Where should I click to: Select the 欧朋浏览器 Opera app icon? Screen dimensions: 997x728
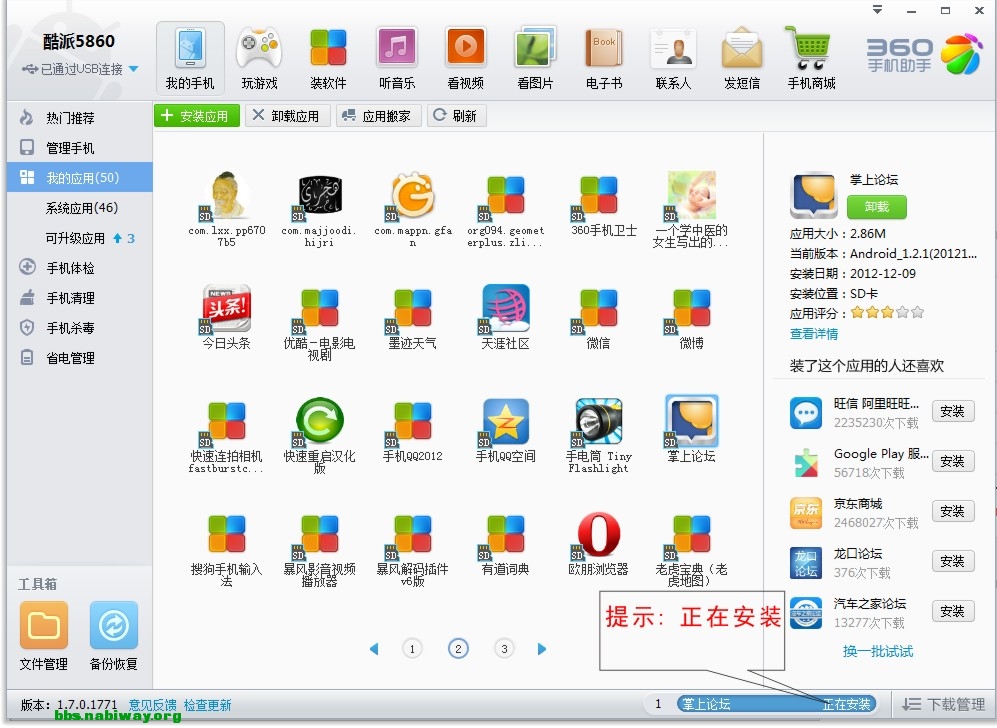[x=598, y=536]
